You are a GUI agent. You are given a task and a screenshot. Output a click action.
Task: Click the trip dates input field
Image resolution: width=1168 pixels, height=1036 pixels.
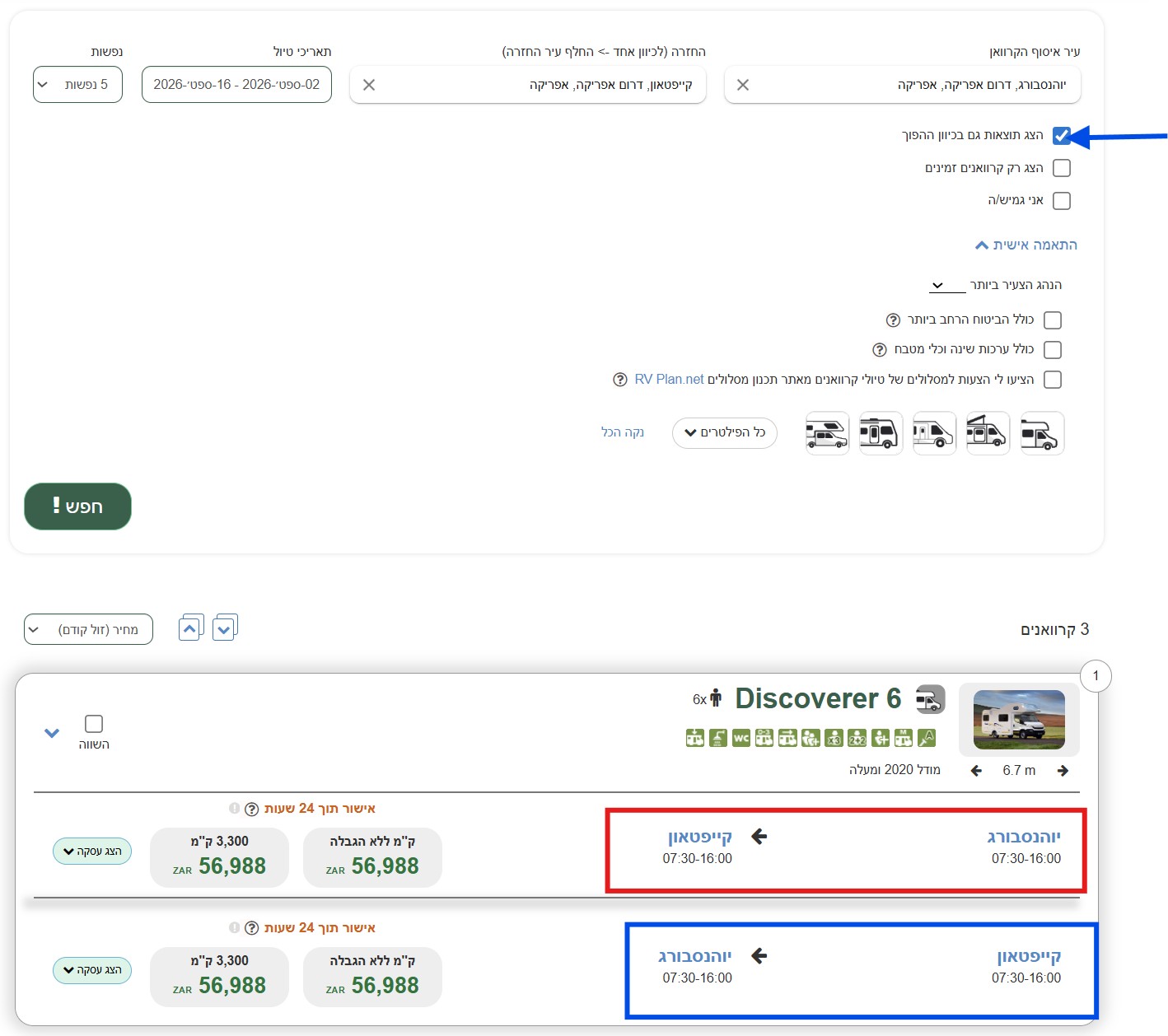236,85
